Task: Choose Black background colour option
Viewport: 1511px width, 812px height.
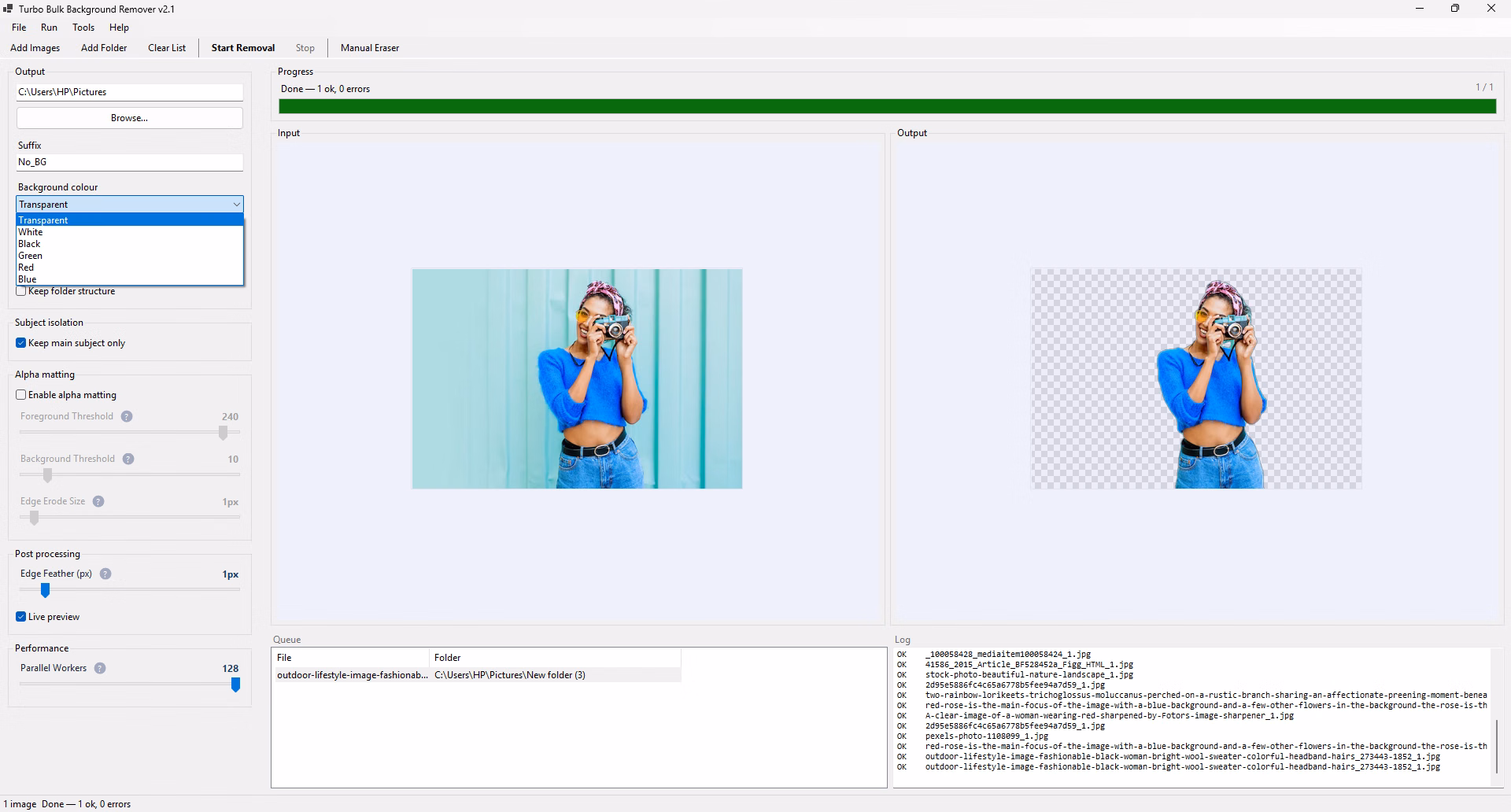Action: click(x=130, y=244)
